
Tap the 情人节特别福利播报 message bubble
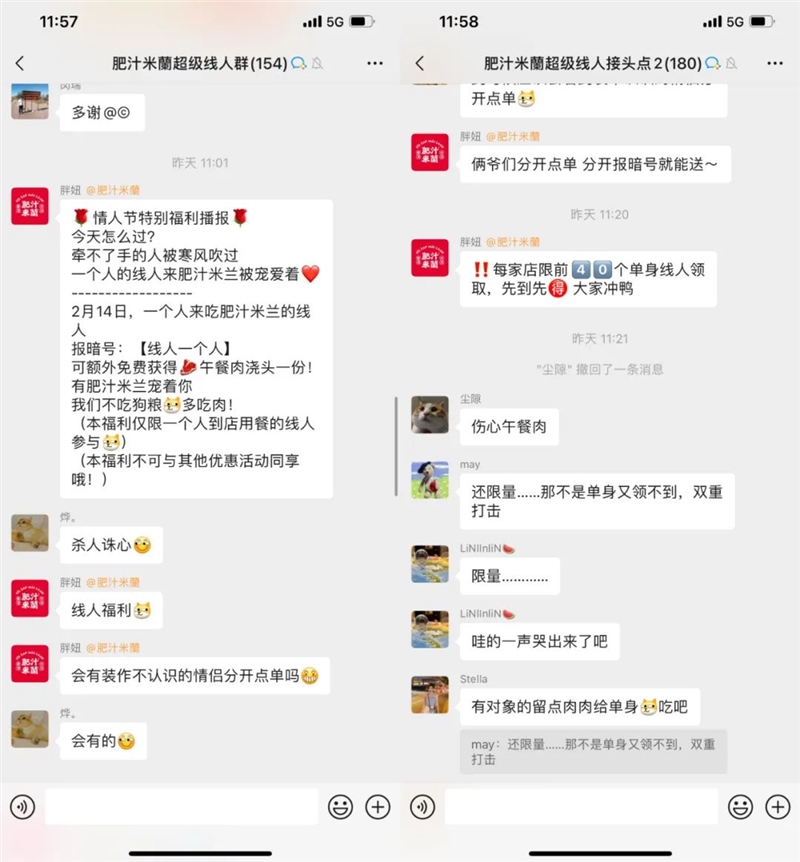196,349
